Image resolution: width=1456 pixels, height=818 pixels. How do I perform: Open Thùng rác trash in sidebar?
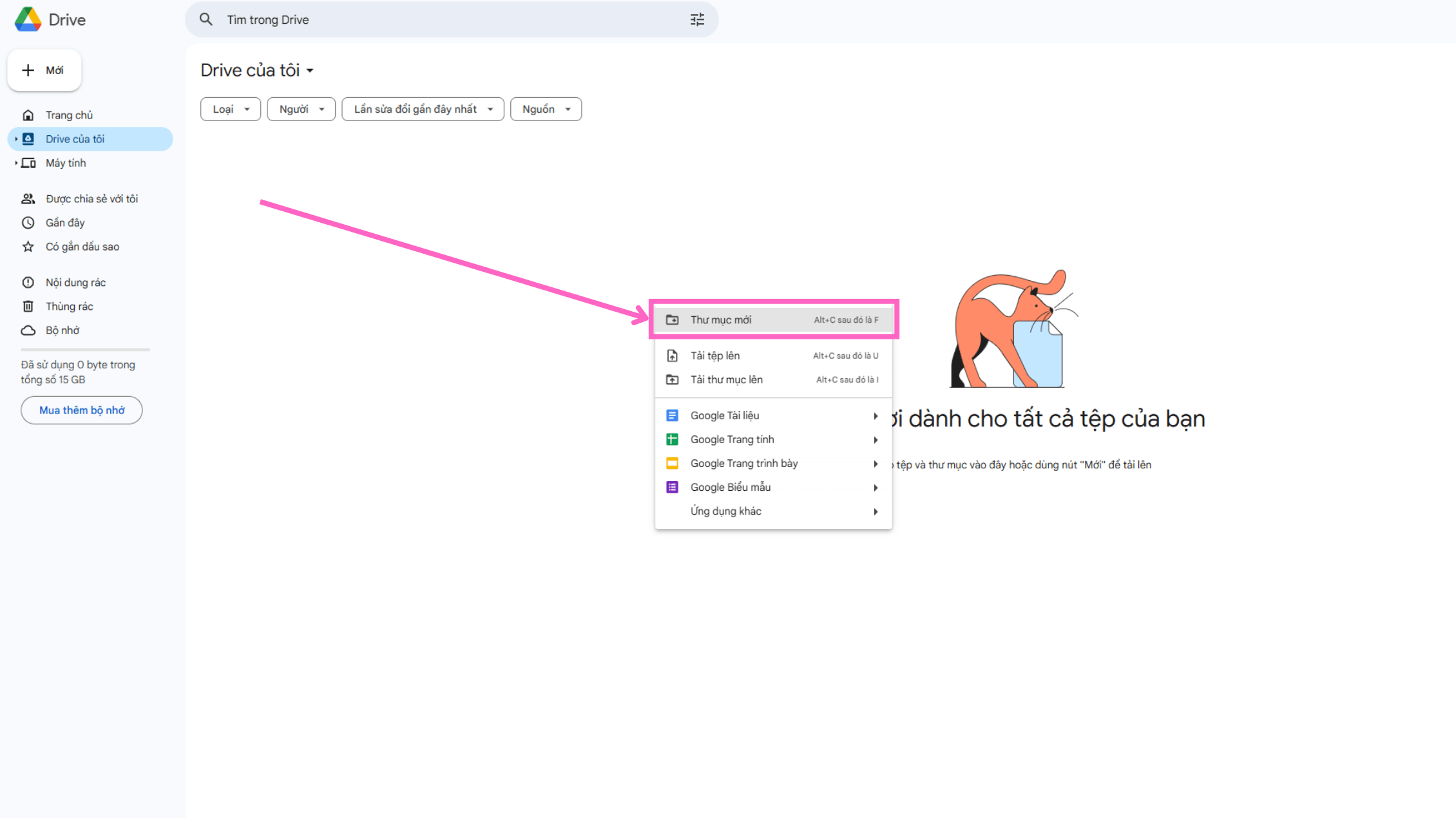pyautogui.click(x=69, y=307)
